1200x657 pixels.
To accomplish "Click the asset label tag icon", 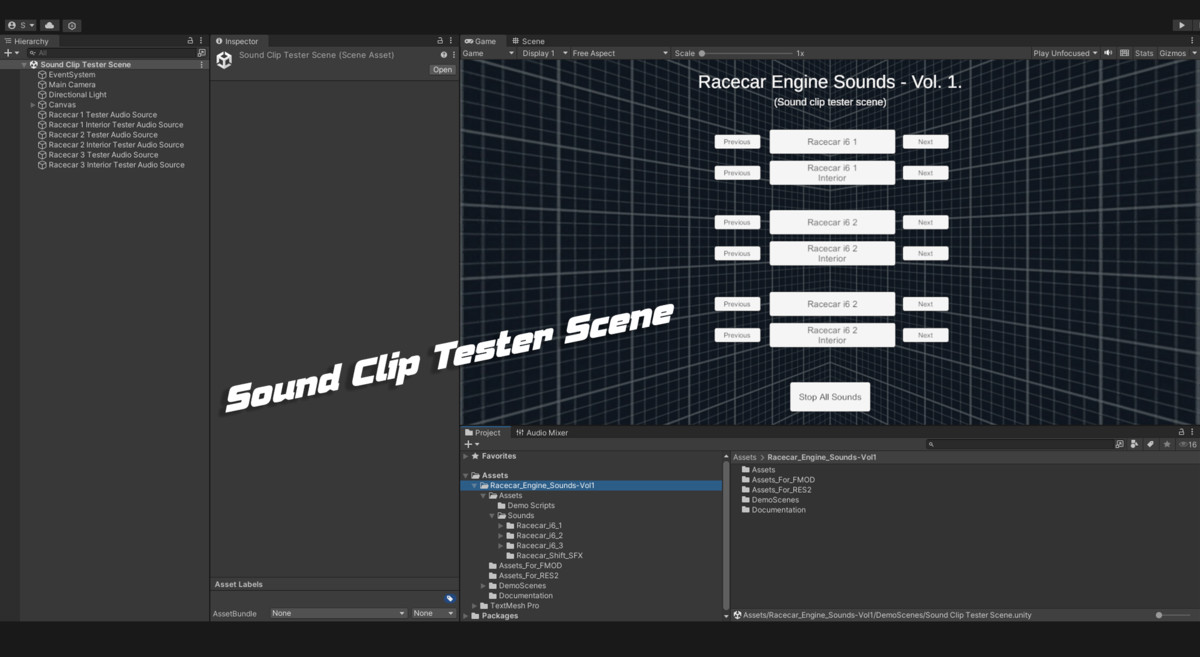I will [x=450, y=598].
